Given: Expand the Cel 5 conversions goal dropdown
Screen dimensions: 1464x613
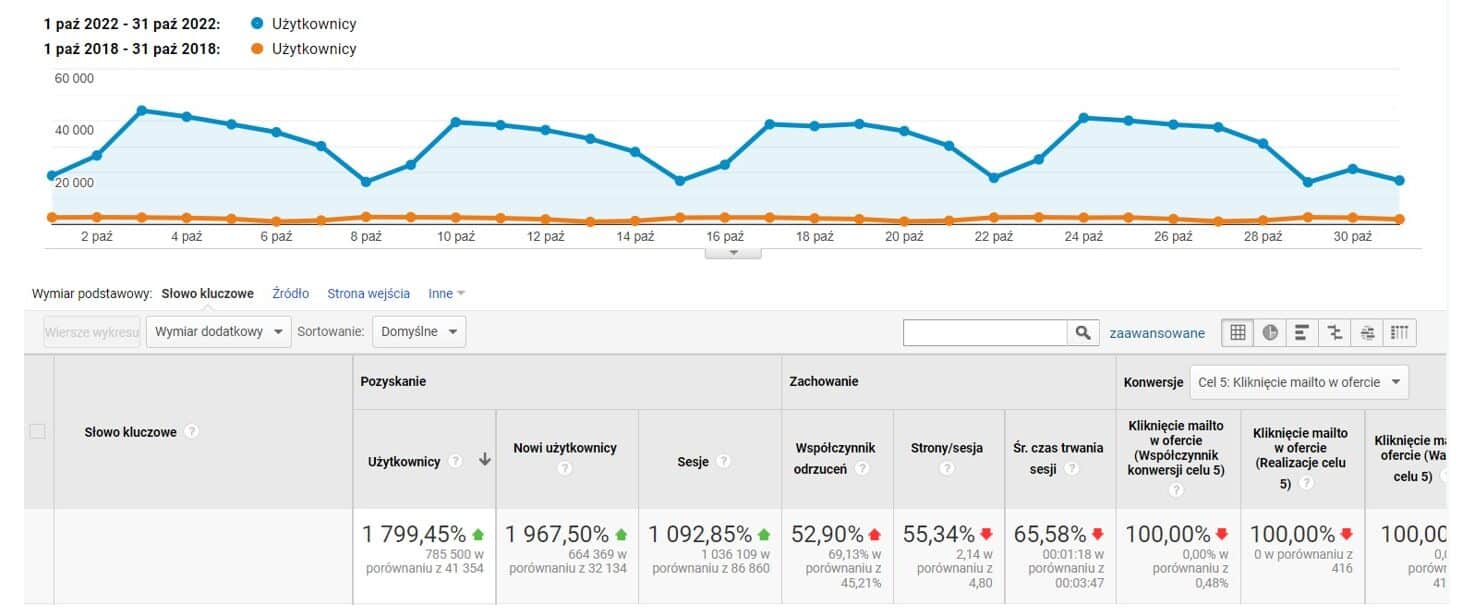Looking at the screenshot, I should pos(1298,382).
